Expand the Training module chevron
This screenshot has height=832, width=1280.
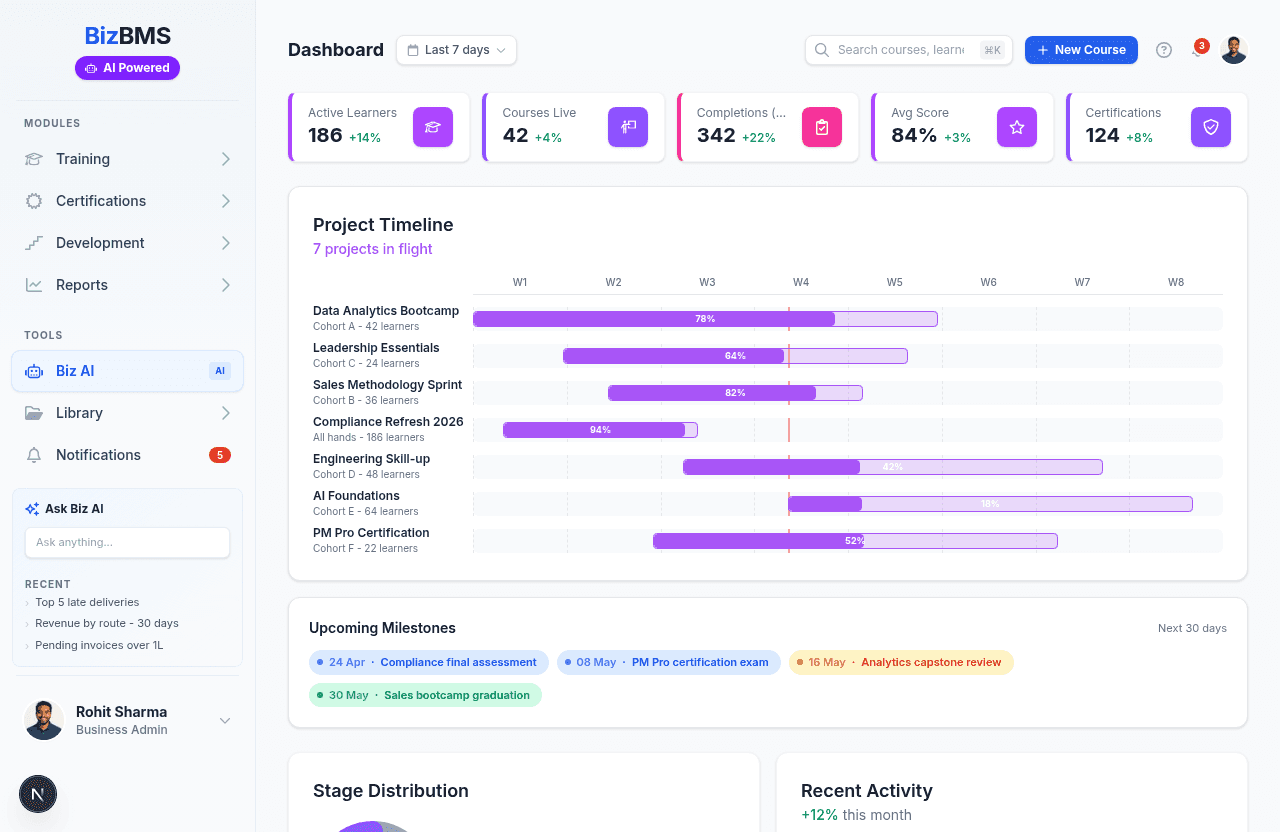coord(226,159)
